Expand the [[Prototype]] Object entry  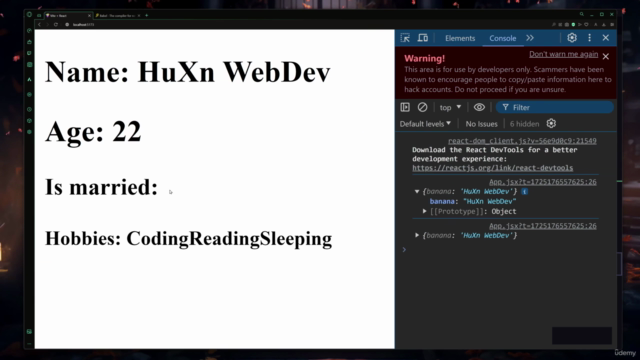coord(424,211)
